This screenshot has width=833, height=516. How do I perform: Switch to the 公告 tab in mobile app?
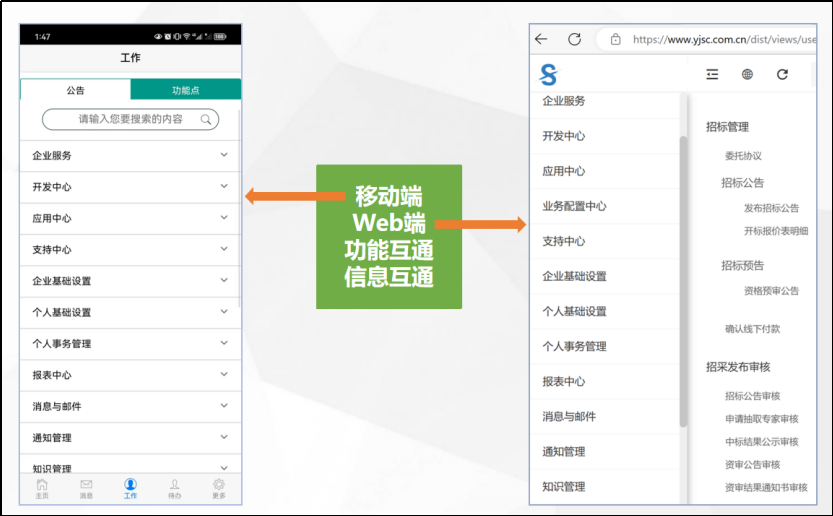(75, 90)
